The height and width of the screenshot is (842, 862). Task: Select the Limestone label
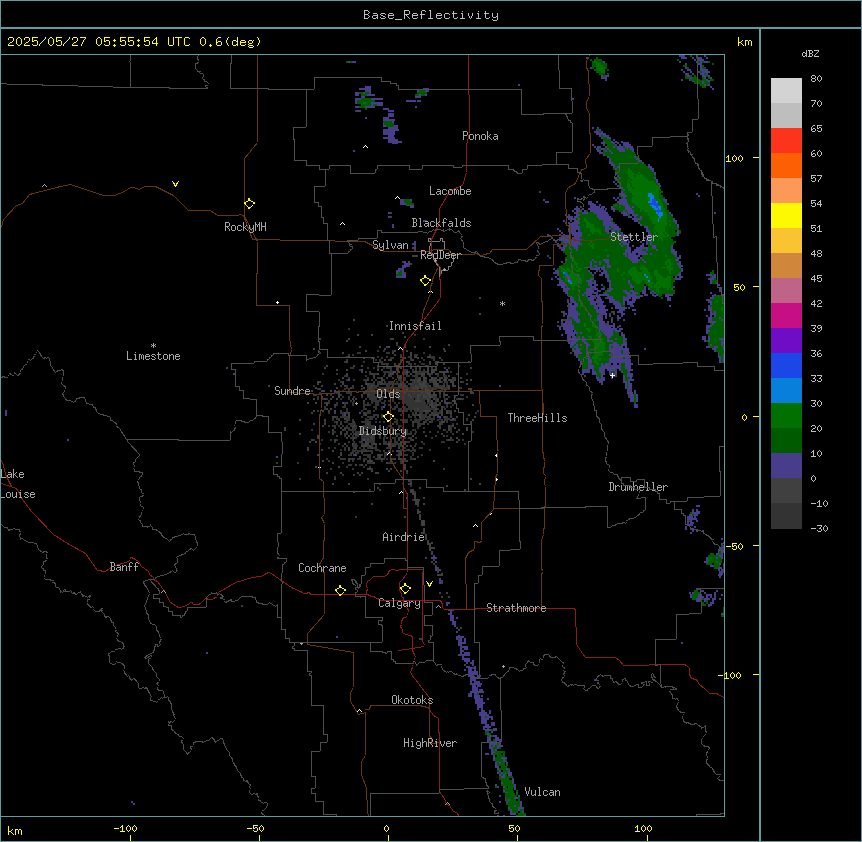[x=153, y=356]
